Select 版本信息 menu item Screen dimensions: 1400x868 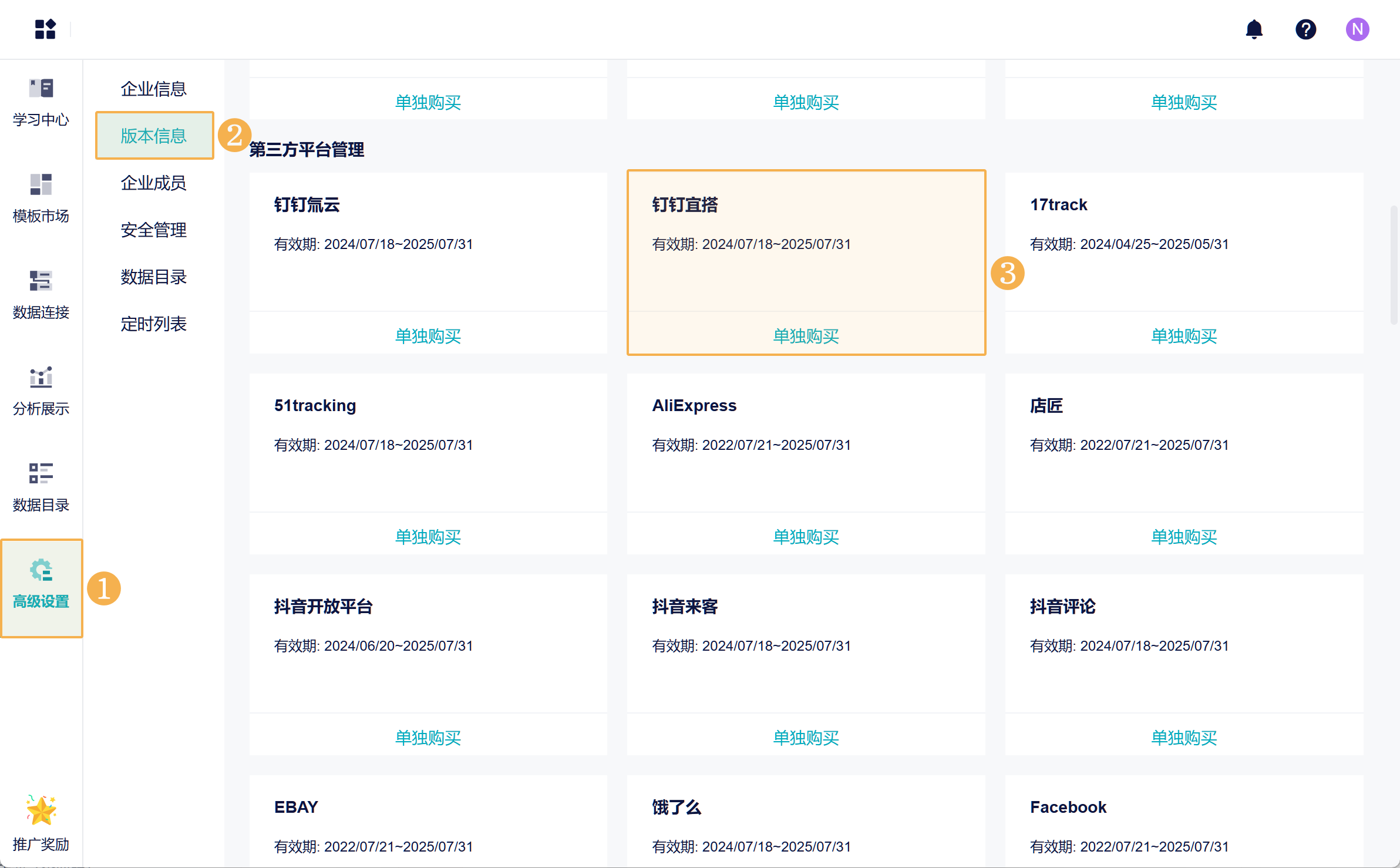click(x=153, y=136)
